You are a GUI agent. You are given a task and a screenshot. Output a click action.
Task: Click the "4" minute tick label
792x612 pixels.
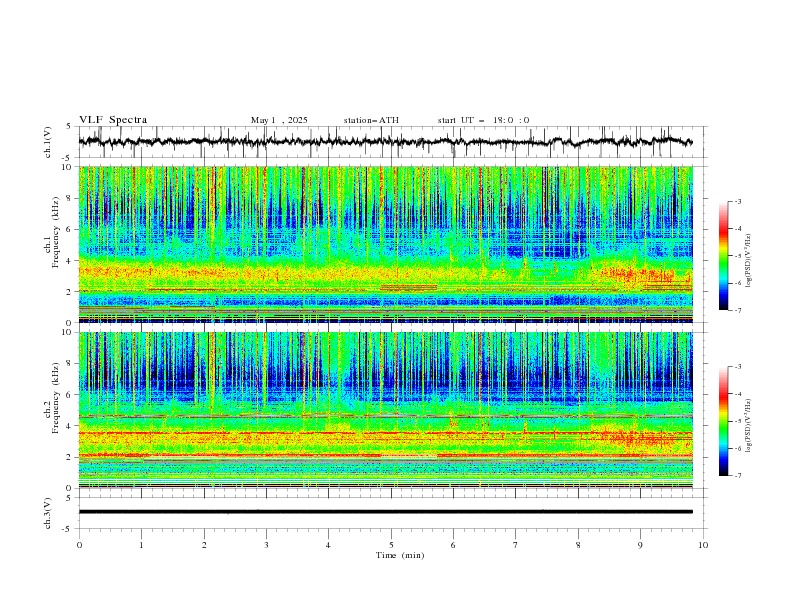(x=328, y=545)
